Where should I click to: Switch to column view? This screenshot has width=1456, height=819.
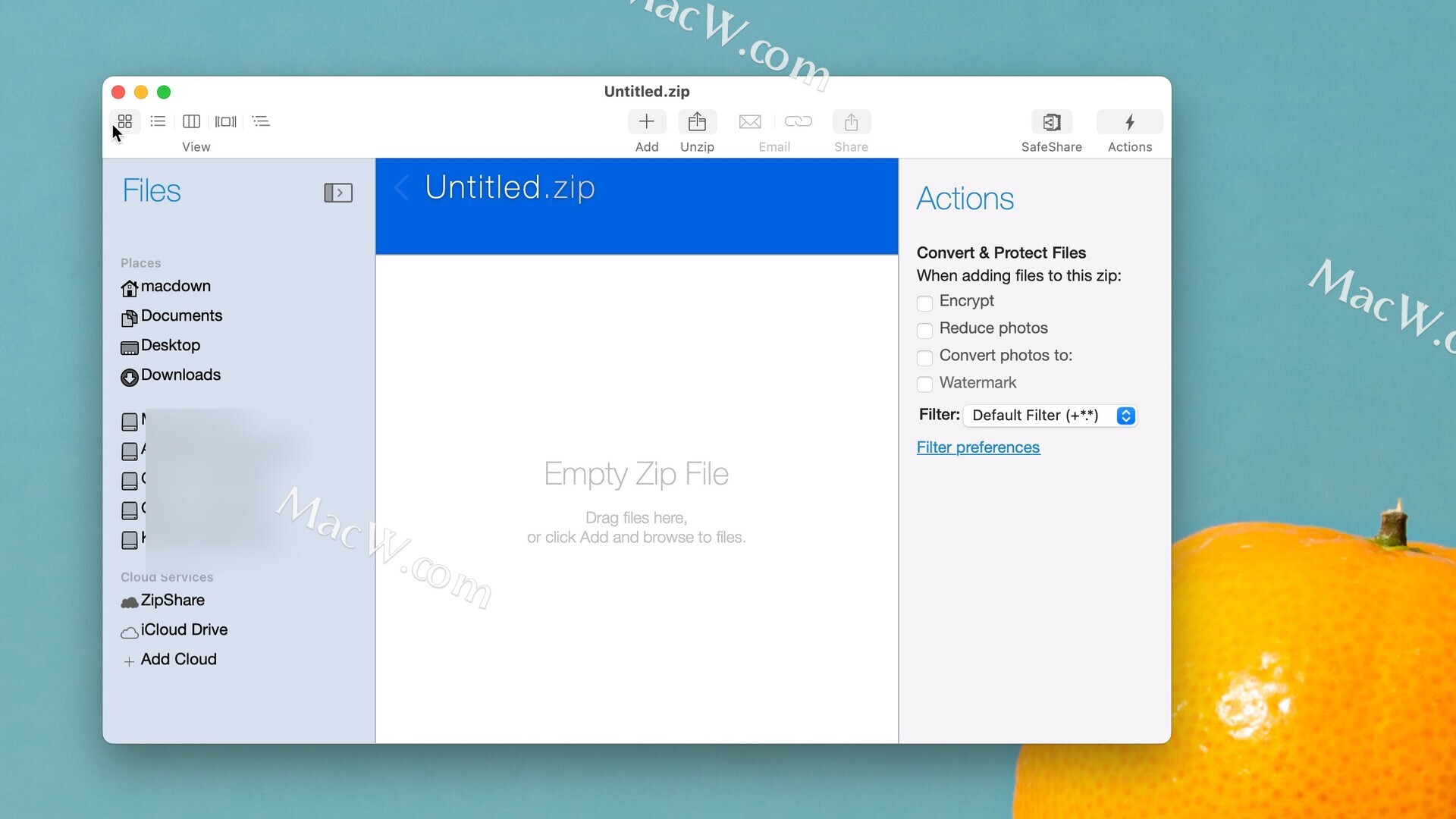pos(191,121)
